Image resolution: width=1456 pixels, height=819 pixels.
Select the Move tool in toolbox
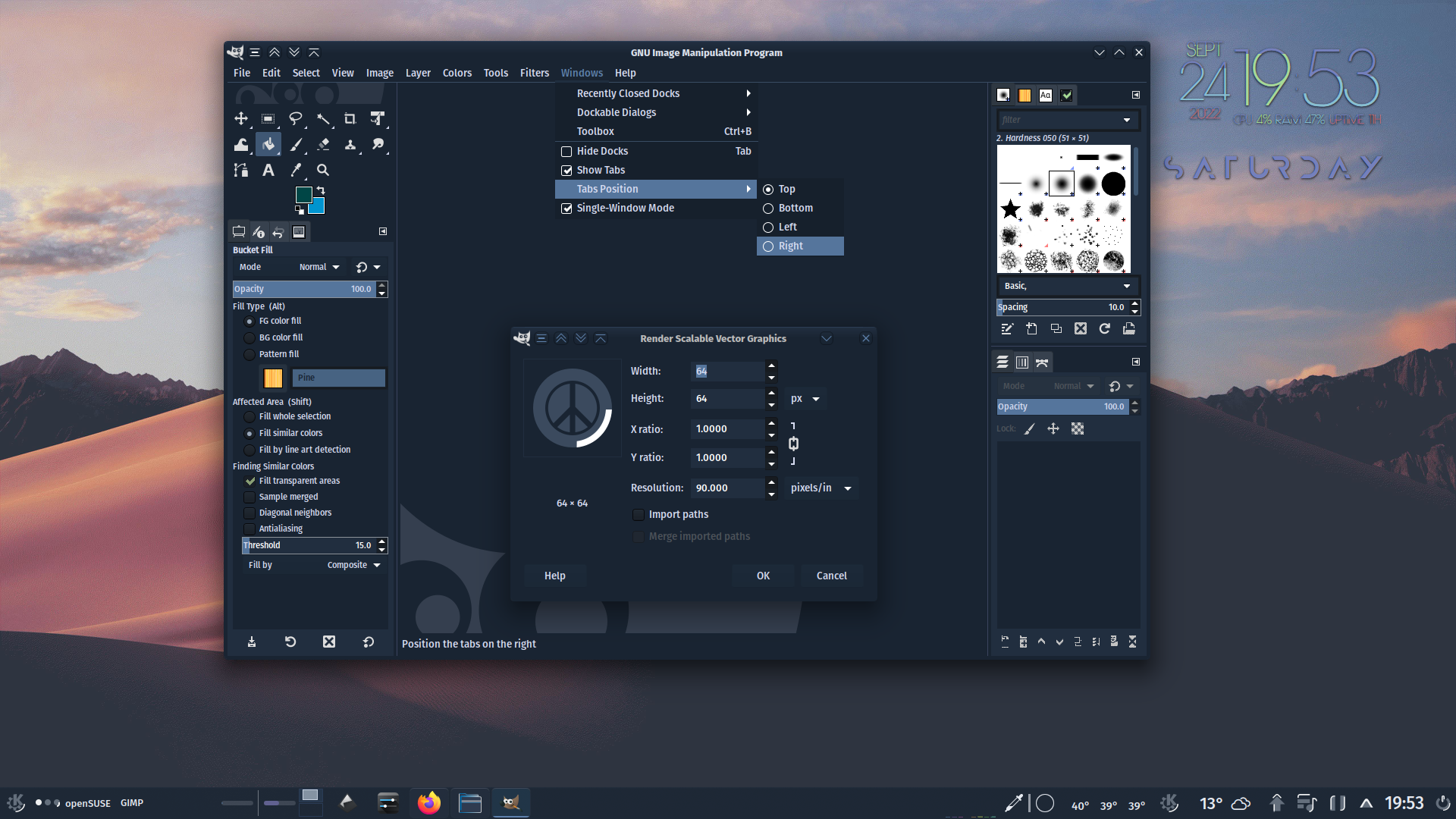point(241,118)
